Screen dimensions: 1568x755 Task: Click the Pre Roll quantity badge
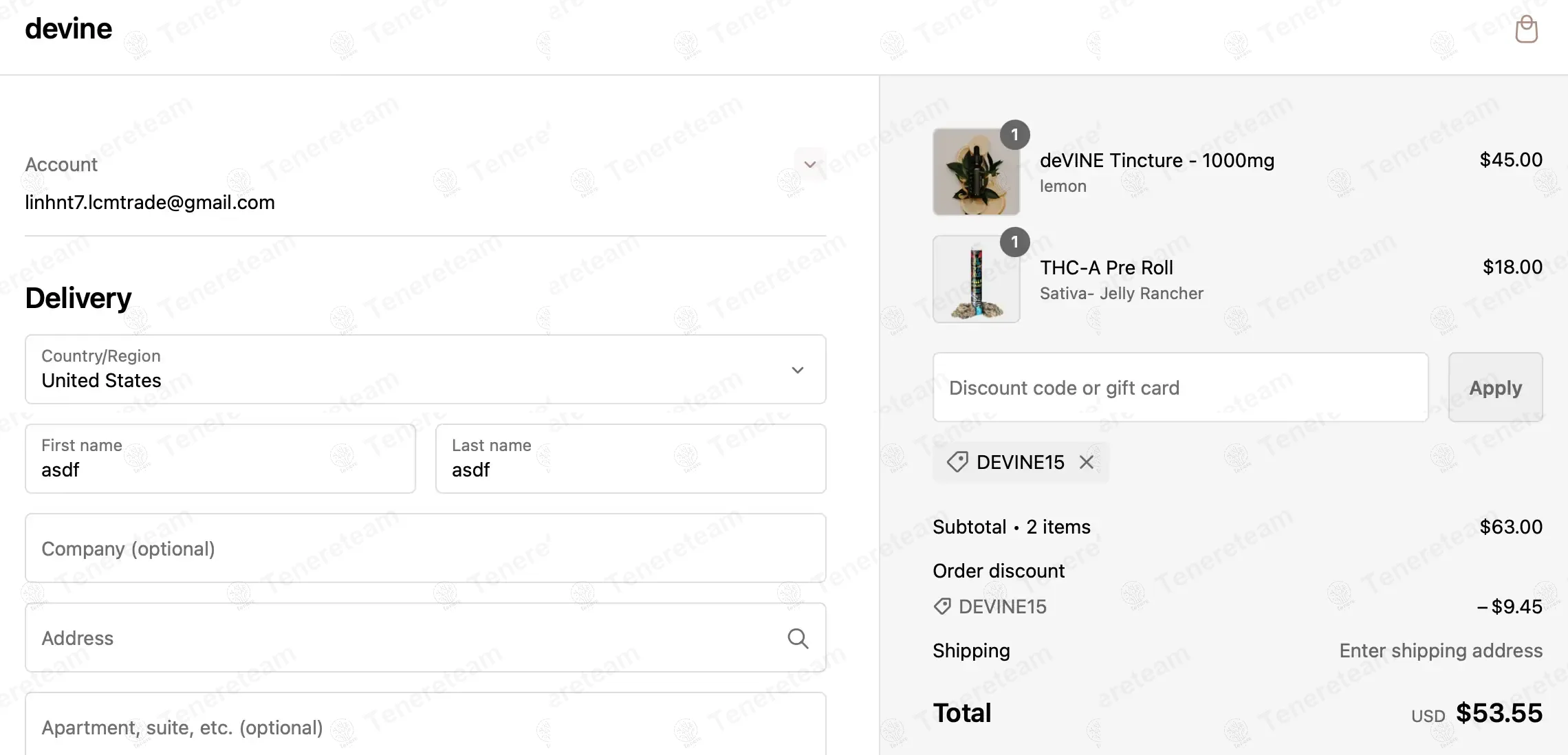[x=1014, y=242]
